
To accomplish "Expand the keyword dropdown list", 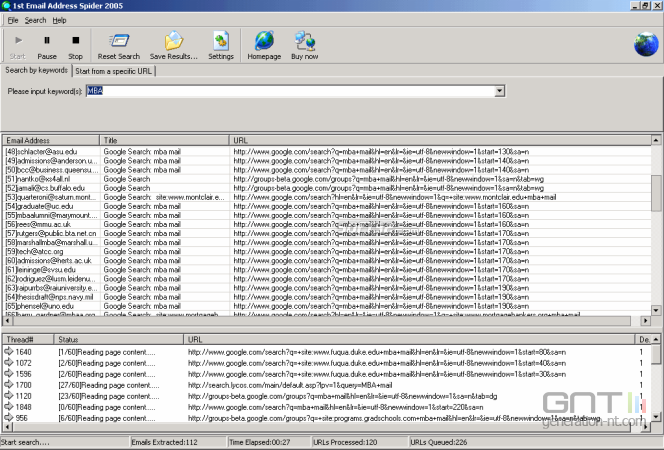I will (500, 91).
